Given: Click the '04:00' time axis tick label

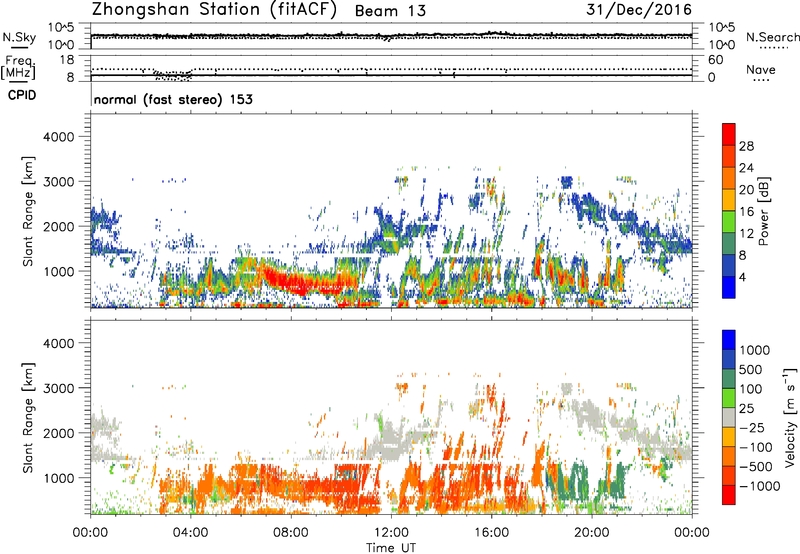Looking at the screenshot, I should click(190, 533).
